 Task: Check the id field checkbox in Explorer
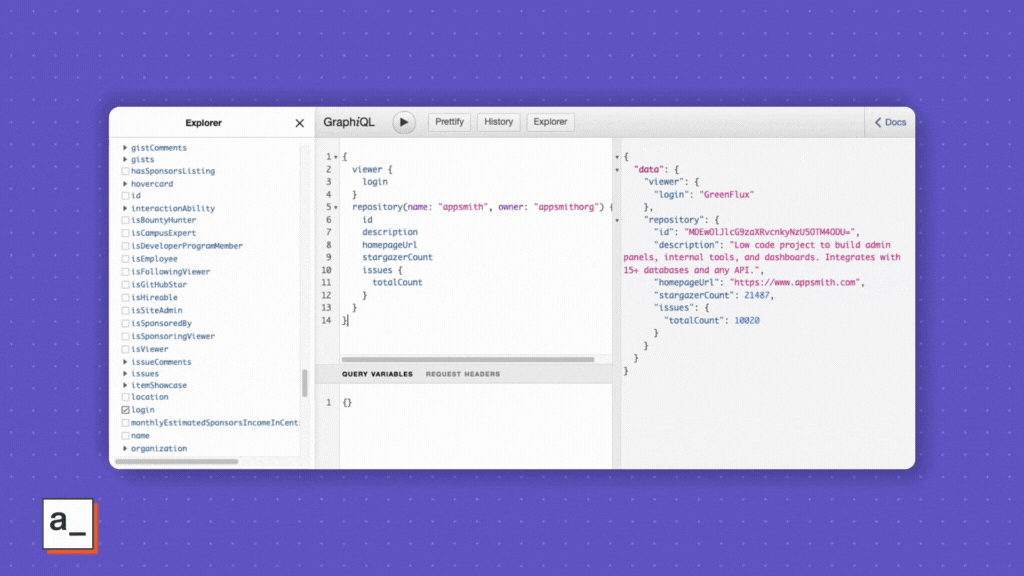125,196
